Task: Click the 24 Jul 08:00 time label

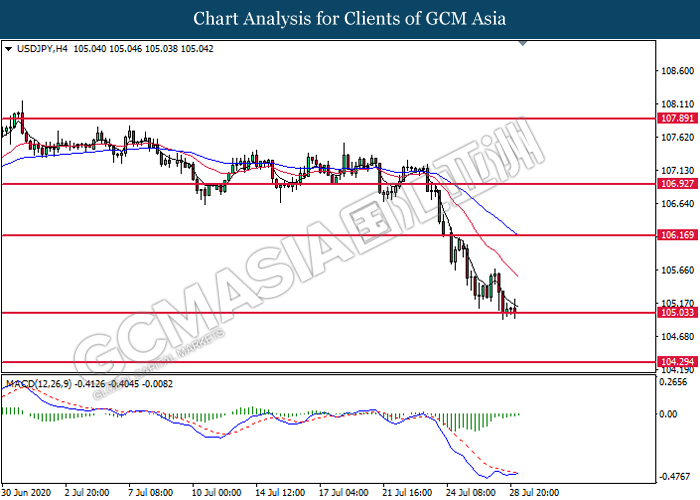Action: [471, 492]
